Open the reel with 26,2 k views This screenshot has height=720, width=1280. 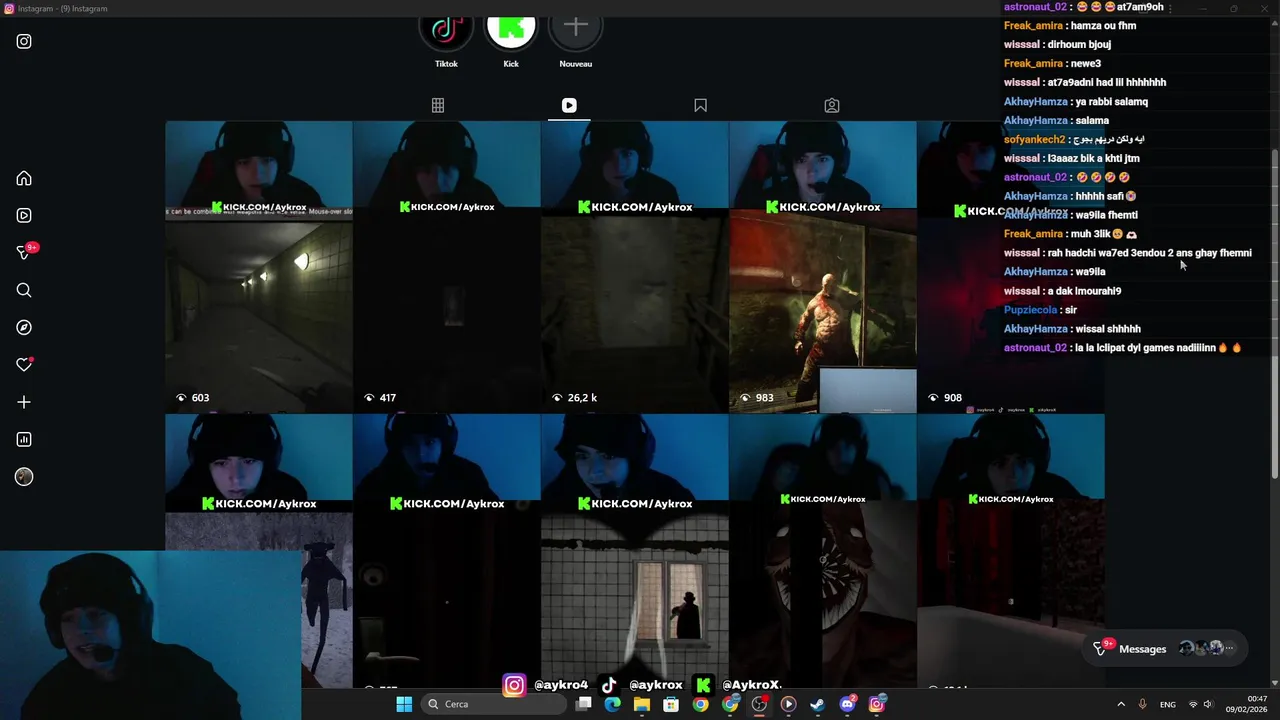[634, 267]
